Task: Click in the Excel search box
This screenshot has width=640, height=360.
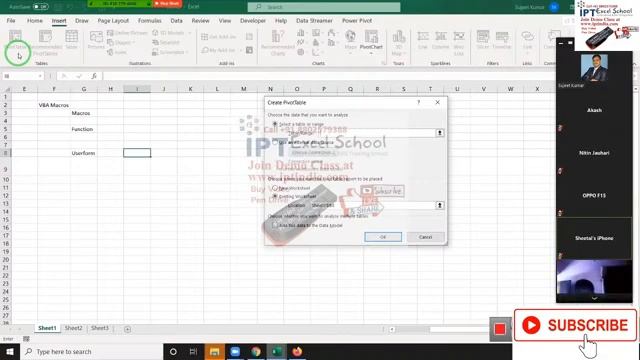Action: point(324,7)
